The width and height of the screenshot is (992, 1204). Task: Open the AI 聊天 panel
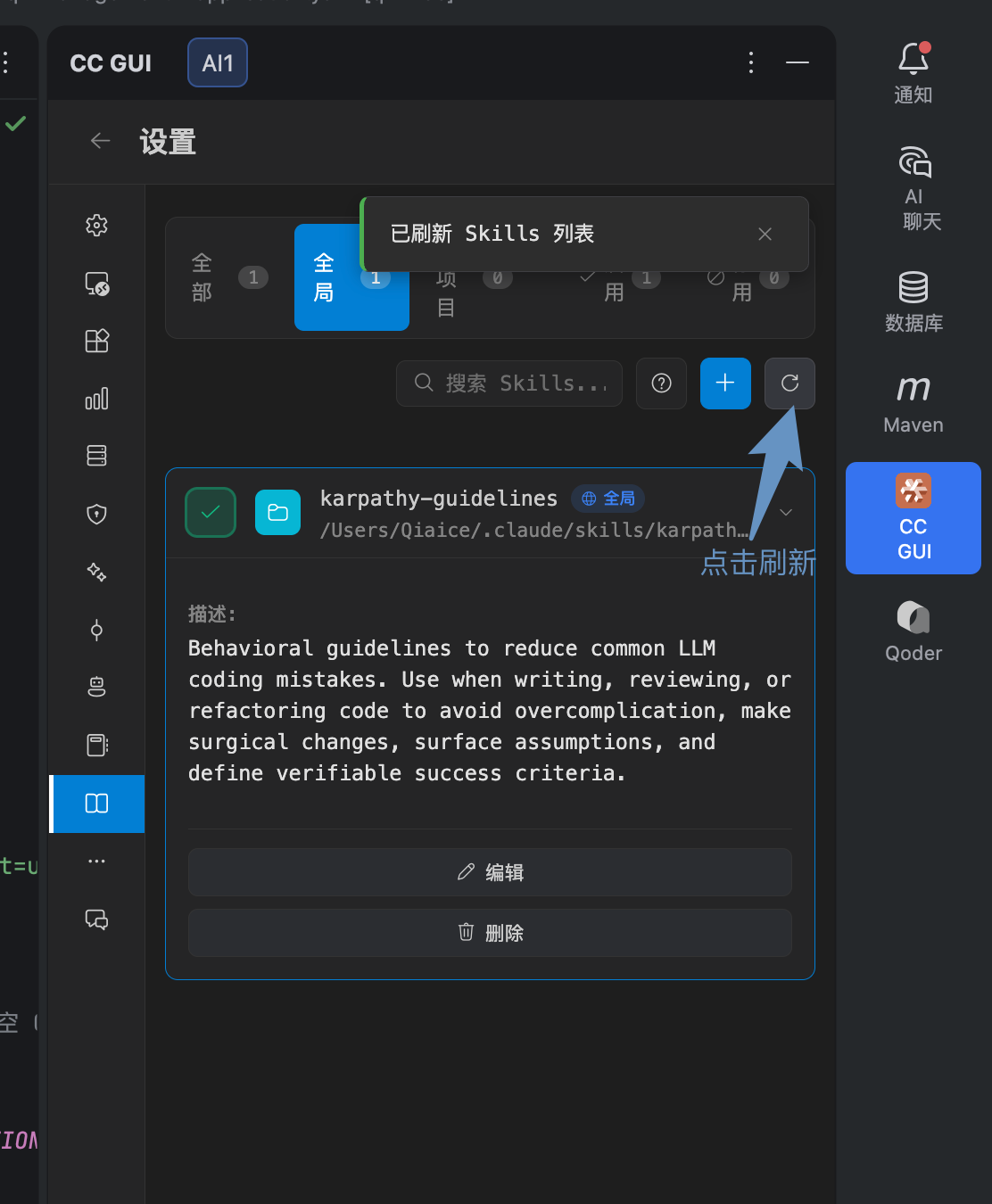point(914,188)
